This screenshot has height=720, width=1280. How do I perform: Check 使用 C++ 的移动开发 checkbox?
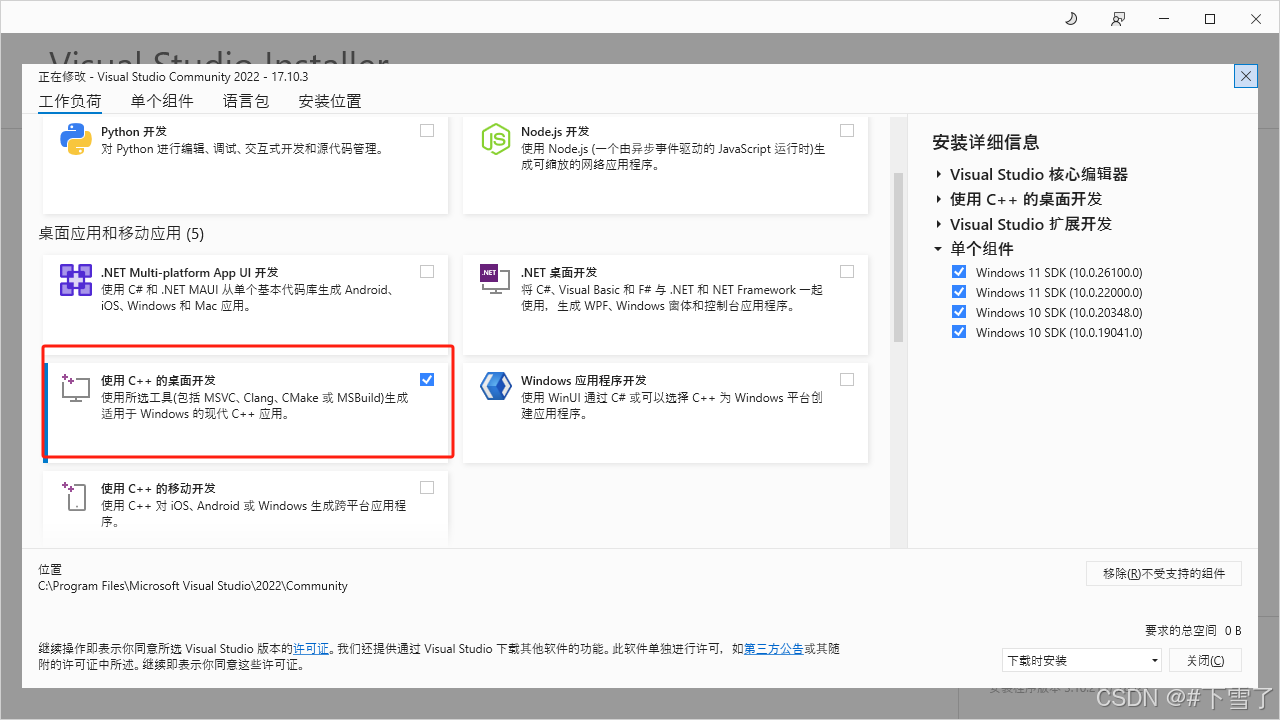[x=427, y=487]
